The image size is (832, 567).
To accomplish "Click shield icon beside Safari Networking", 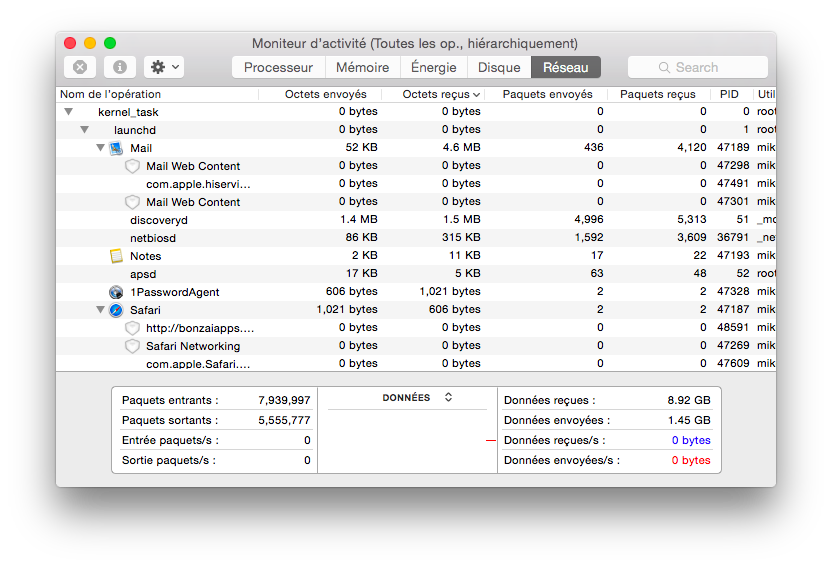I will tap(132, 346).
